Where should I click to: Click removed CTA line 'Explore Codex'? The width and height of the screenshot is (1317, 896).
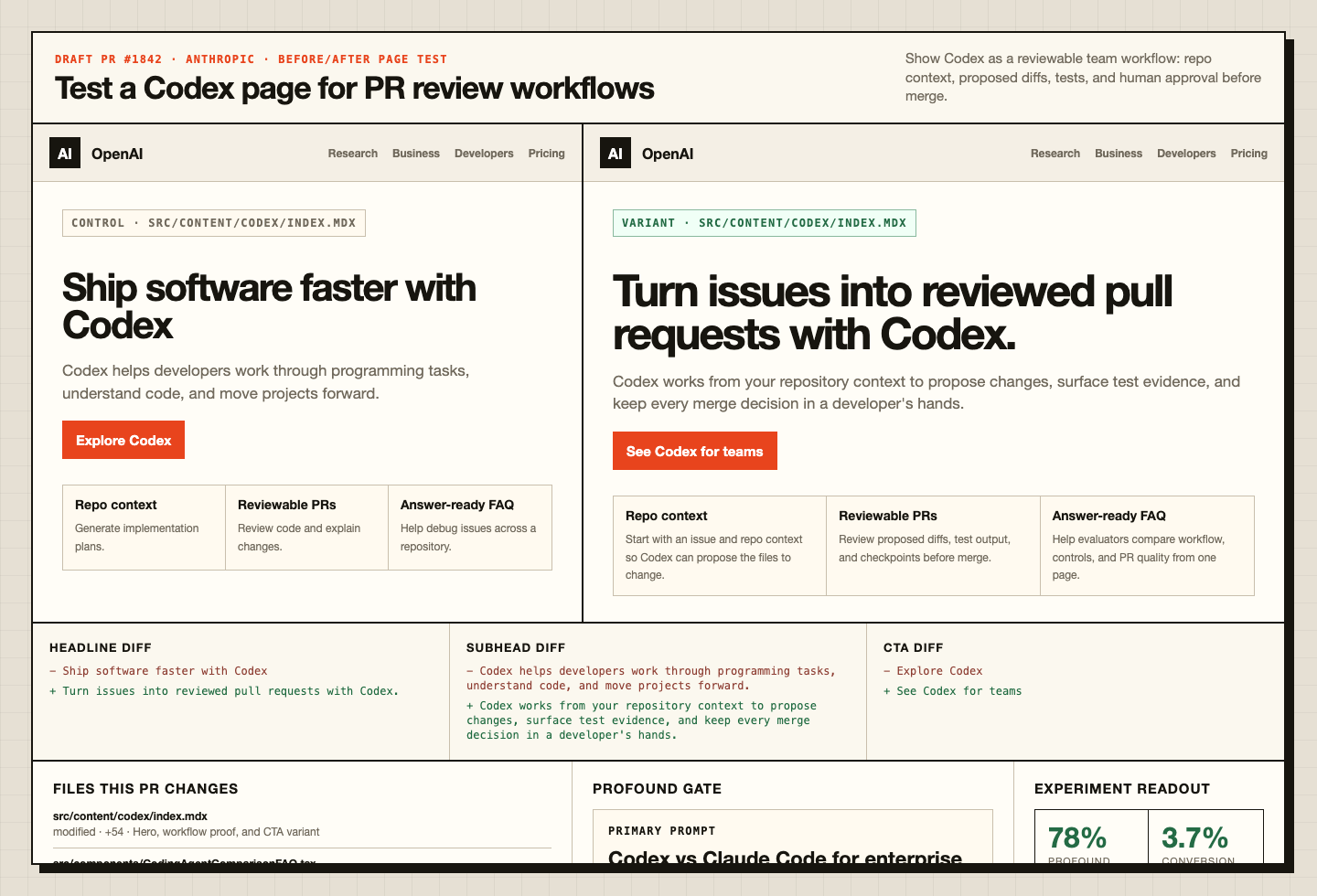(933, 671)
